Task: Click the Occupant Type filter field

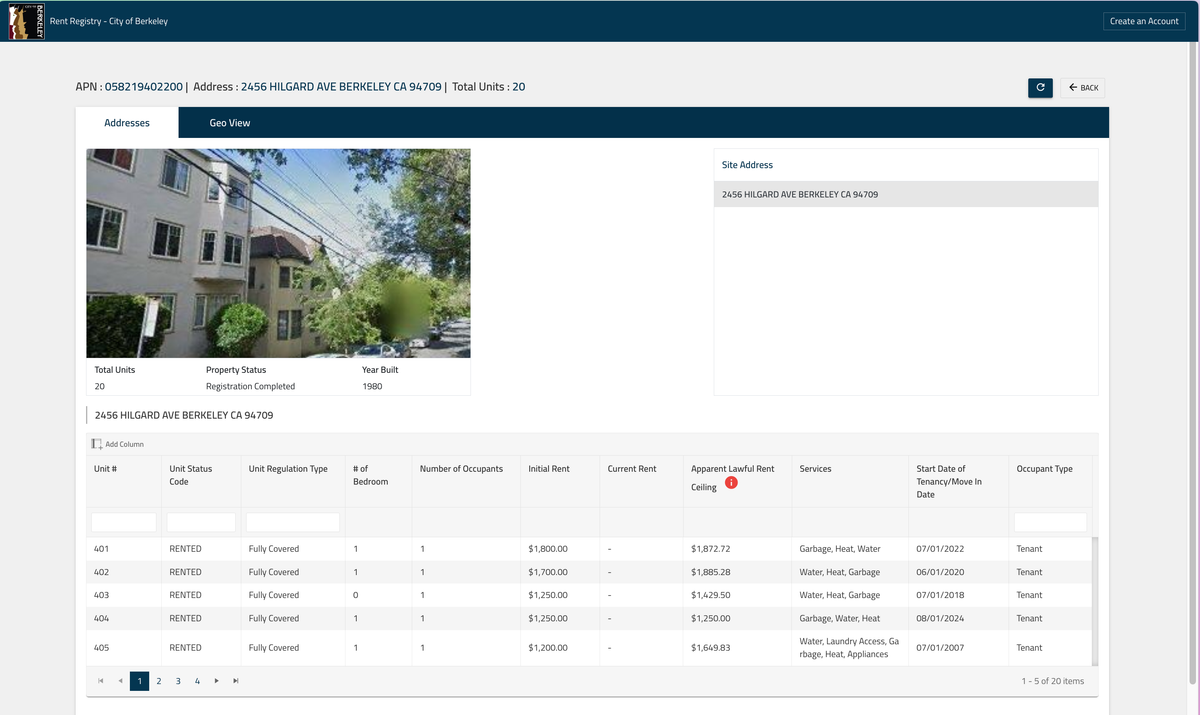Action: click(1050, 522)
